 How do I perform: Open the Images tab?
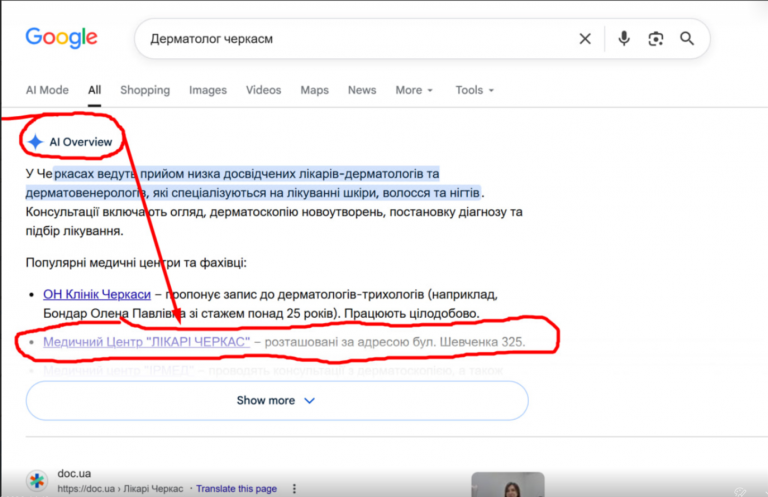tap(208, 90)
